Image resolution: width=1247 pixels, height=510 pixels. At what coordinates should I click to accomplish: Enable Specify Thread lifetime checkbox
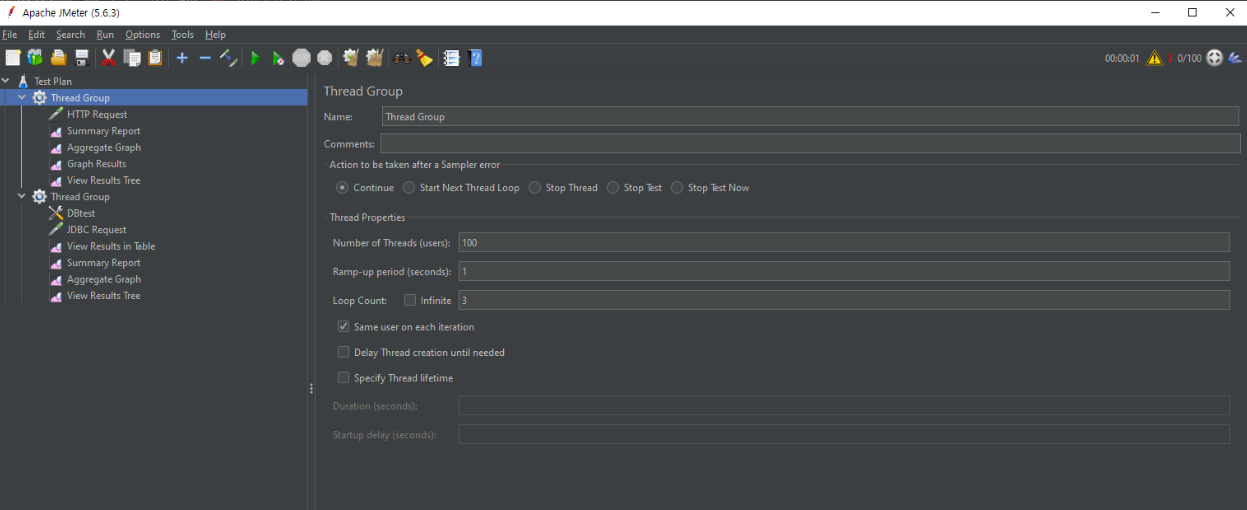click(x=344, y=378)
